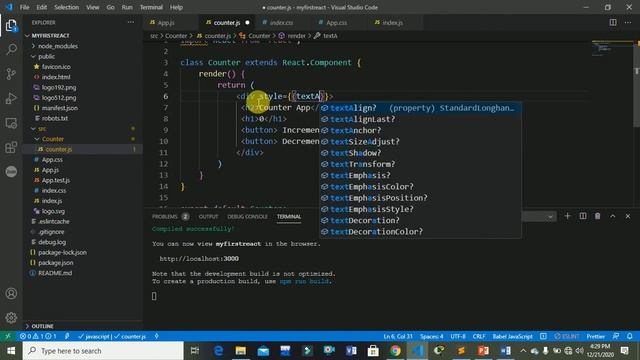Open Source Control view icon
The height and width of the screenshot is (360, 640).
click(11, 74)
